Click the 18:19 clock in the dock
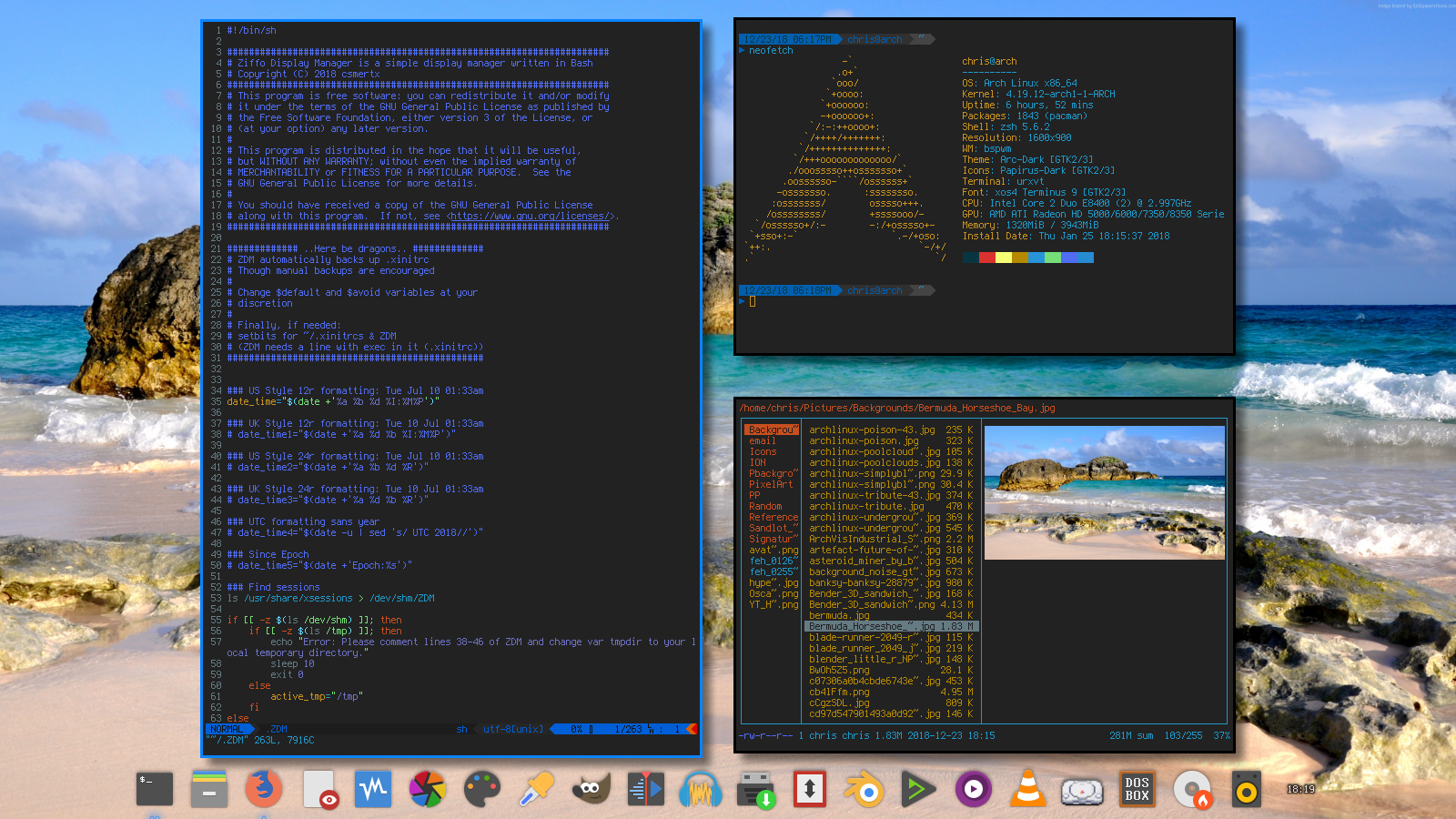 1300,789
